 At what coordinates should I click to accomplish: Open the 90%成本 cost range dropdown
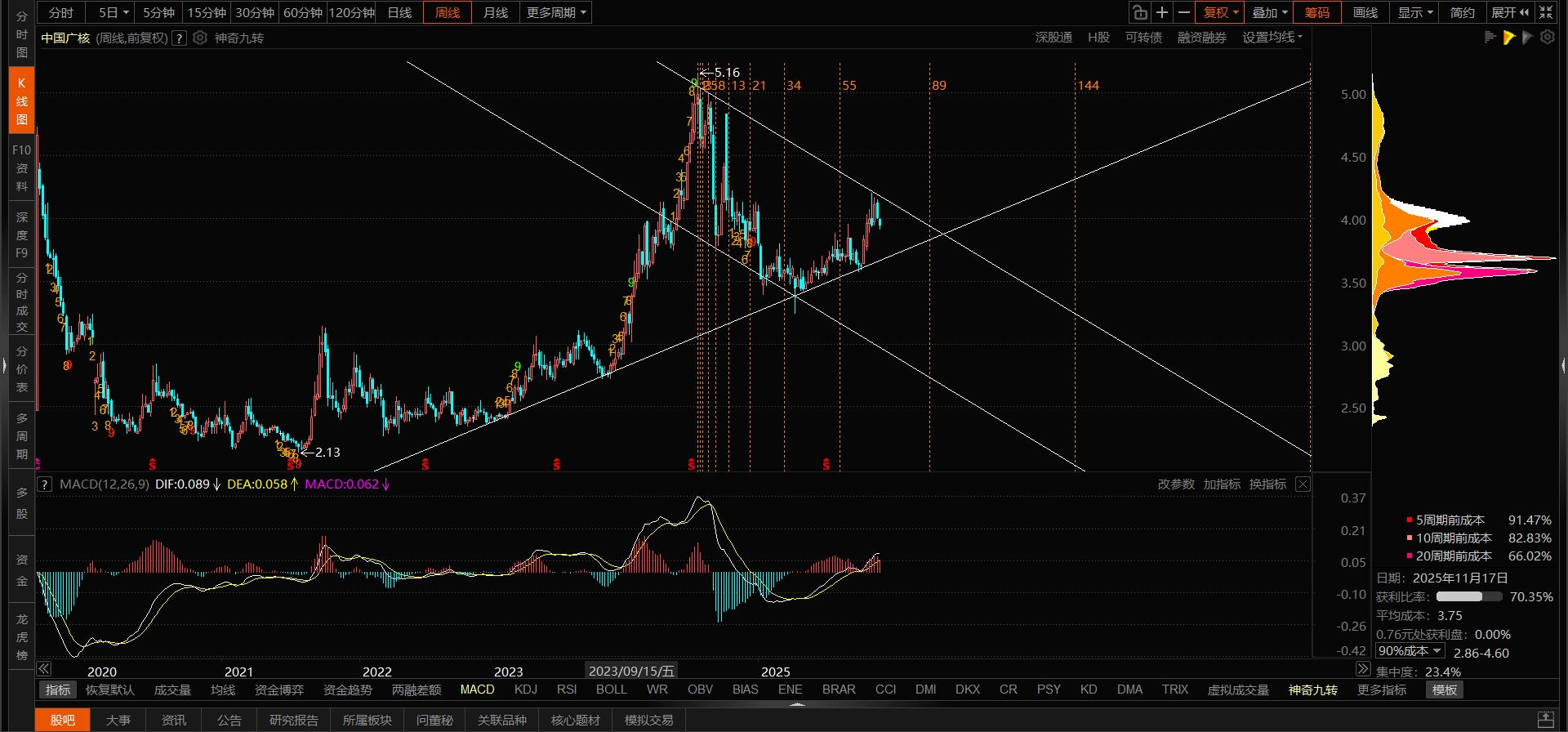pyautogui.click(x=1410, y=651)
